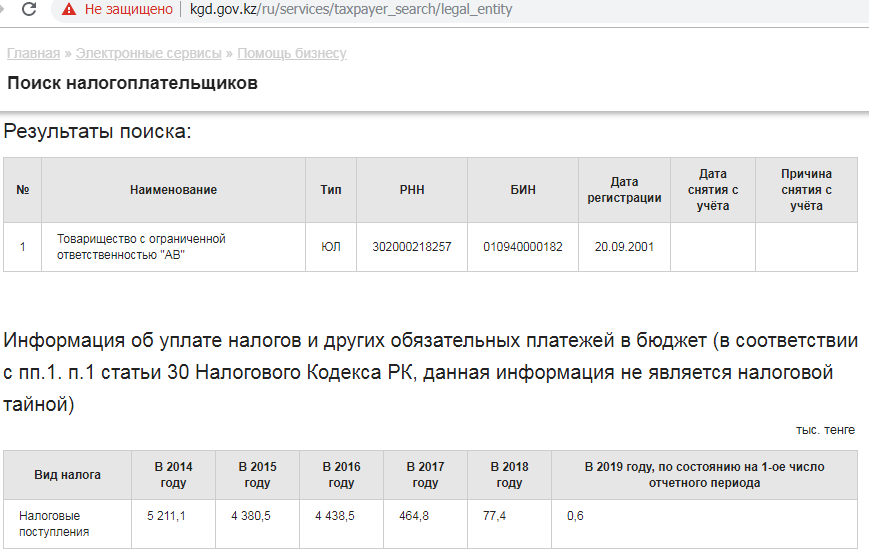Click the 'В 2019 году, по состоянию' column header

(x=704, y=475)
